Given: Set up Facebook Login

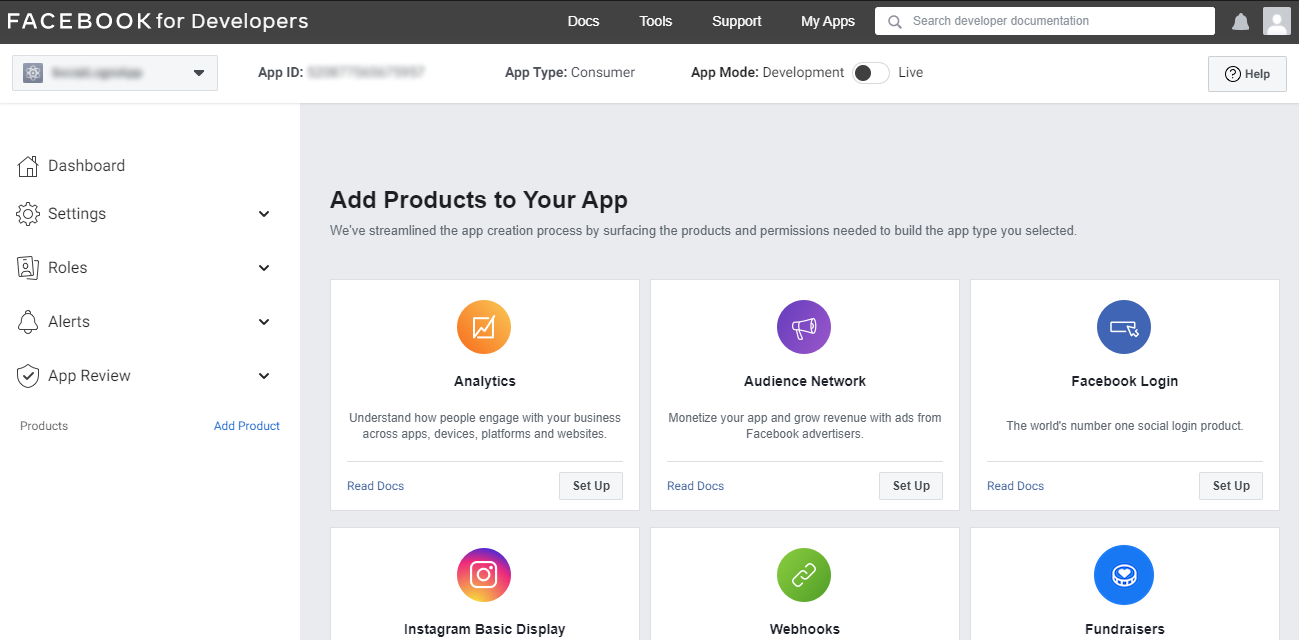Looking at the screenshot, I should tap(1231, 486).
